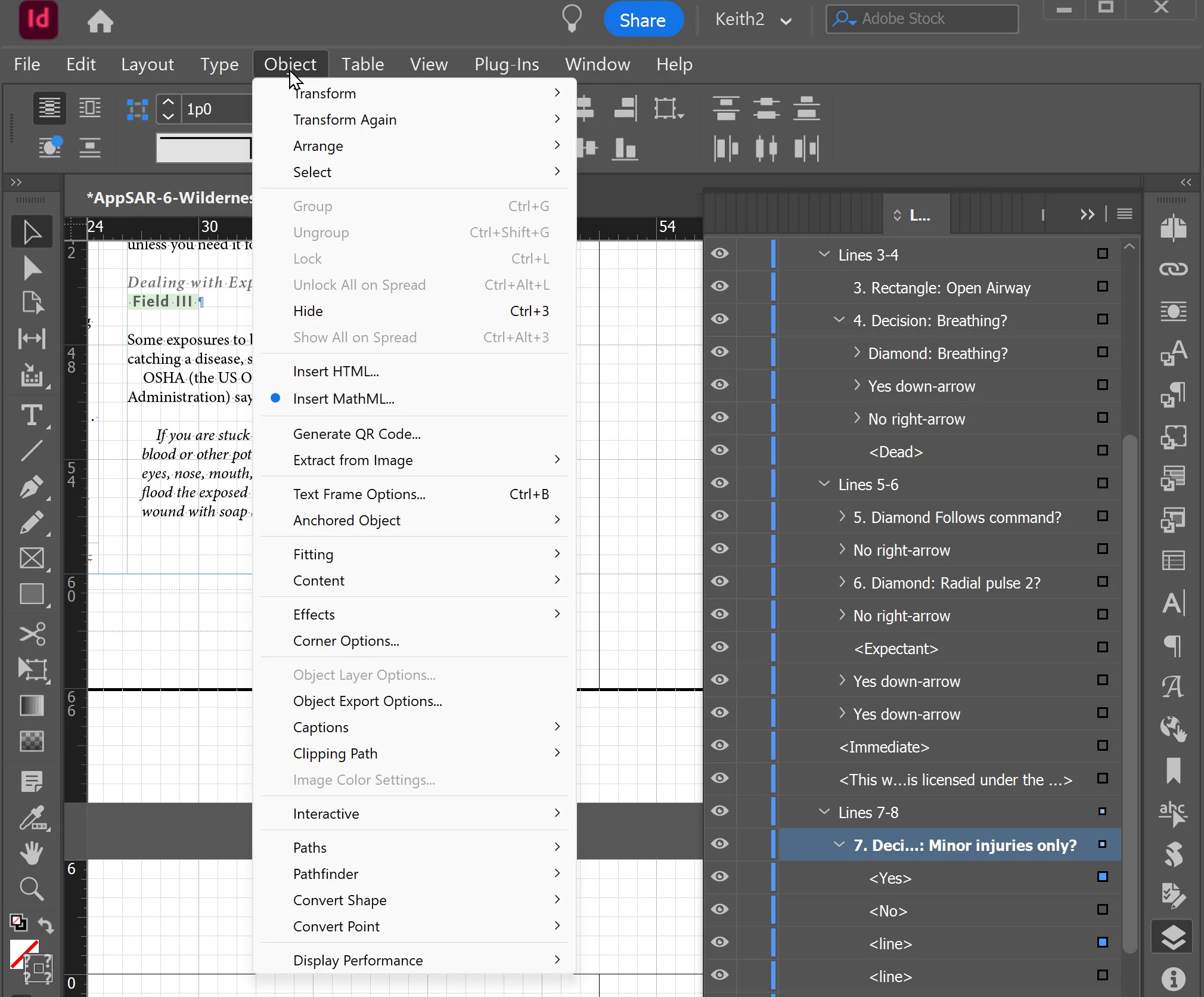The height and width of the screenshot is (997, 1204).
Task: Click the blue Share button
Action: [x=643, y=20]
